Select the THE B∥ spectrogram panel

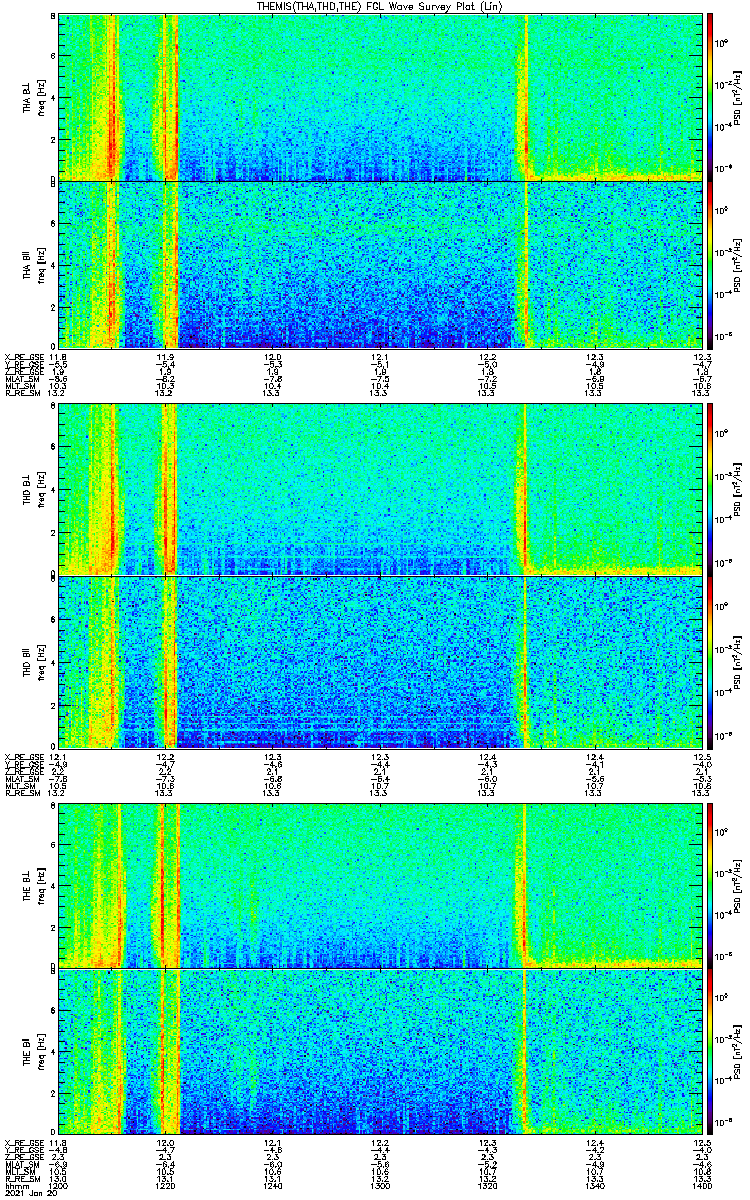[x=379, y=1053]
